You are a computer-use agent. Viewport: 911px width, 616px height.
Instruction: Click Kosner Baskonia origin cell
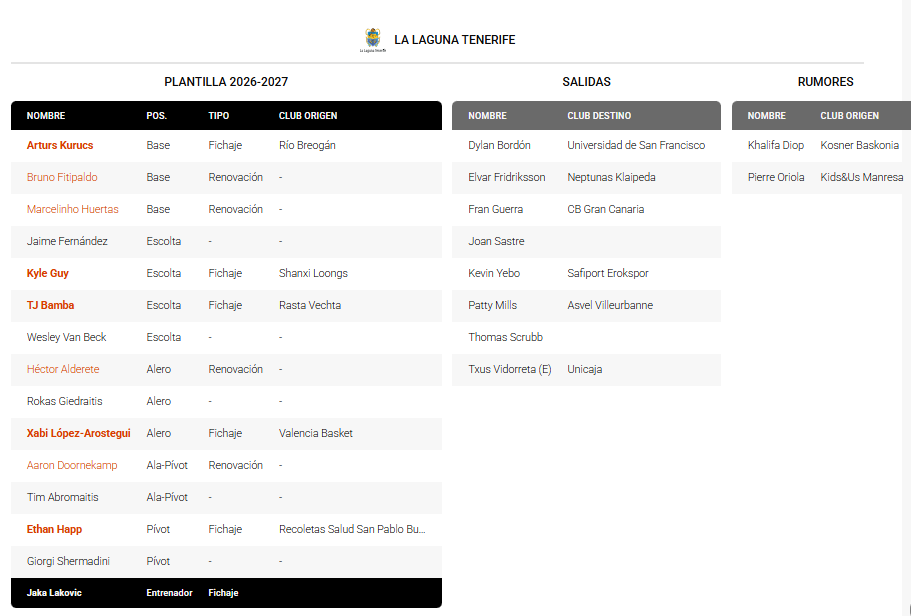click(859, 145)
